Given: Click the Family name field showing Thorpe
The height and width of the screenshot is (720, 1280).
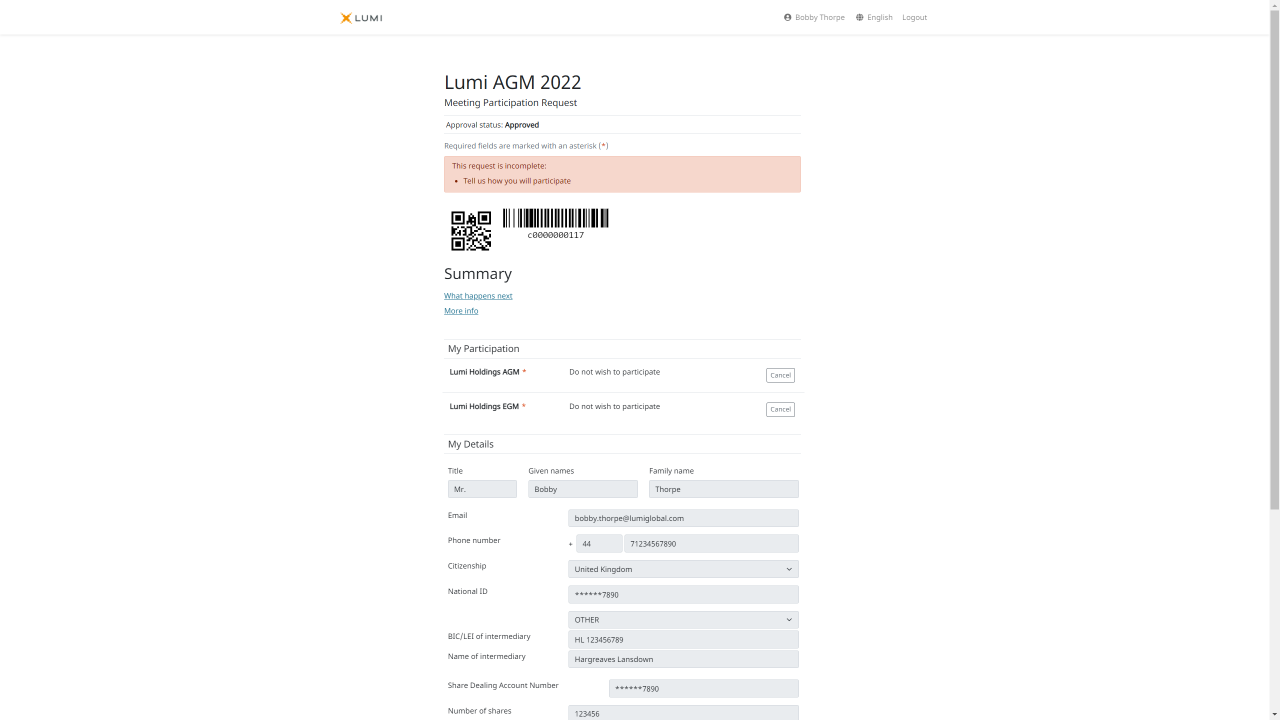Looking at the screenshot, I should pyautogui.click(x=724, y=489).
